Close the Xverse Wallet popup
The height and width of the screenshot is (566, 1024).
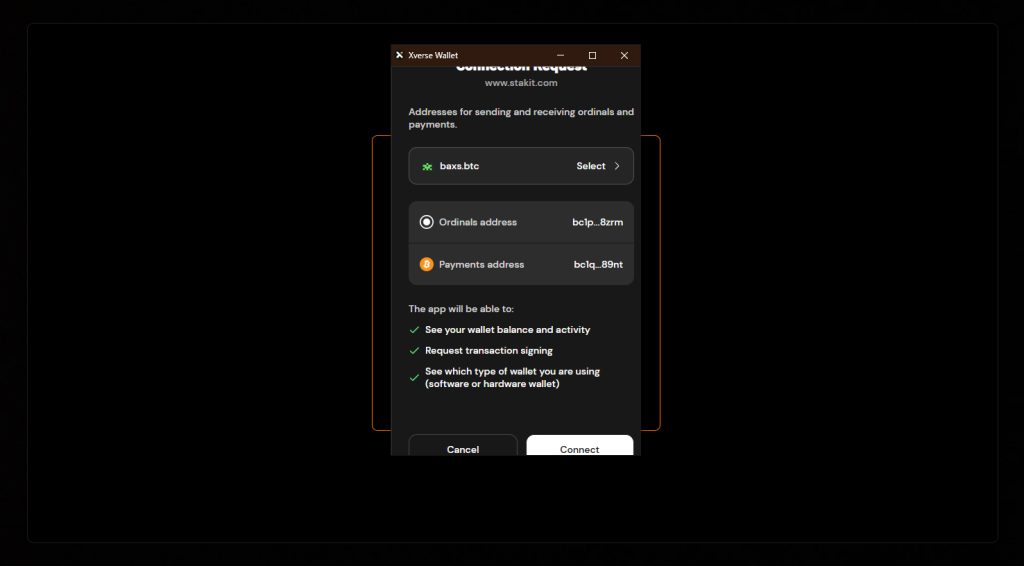624,55
